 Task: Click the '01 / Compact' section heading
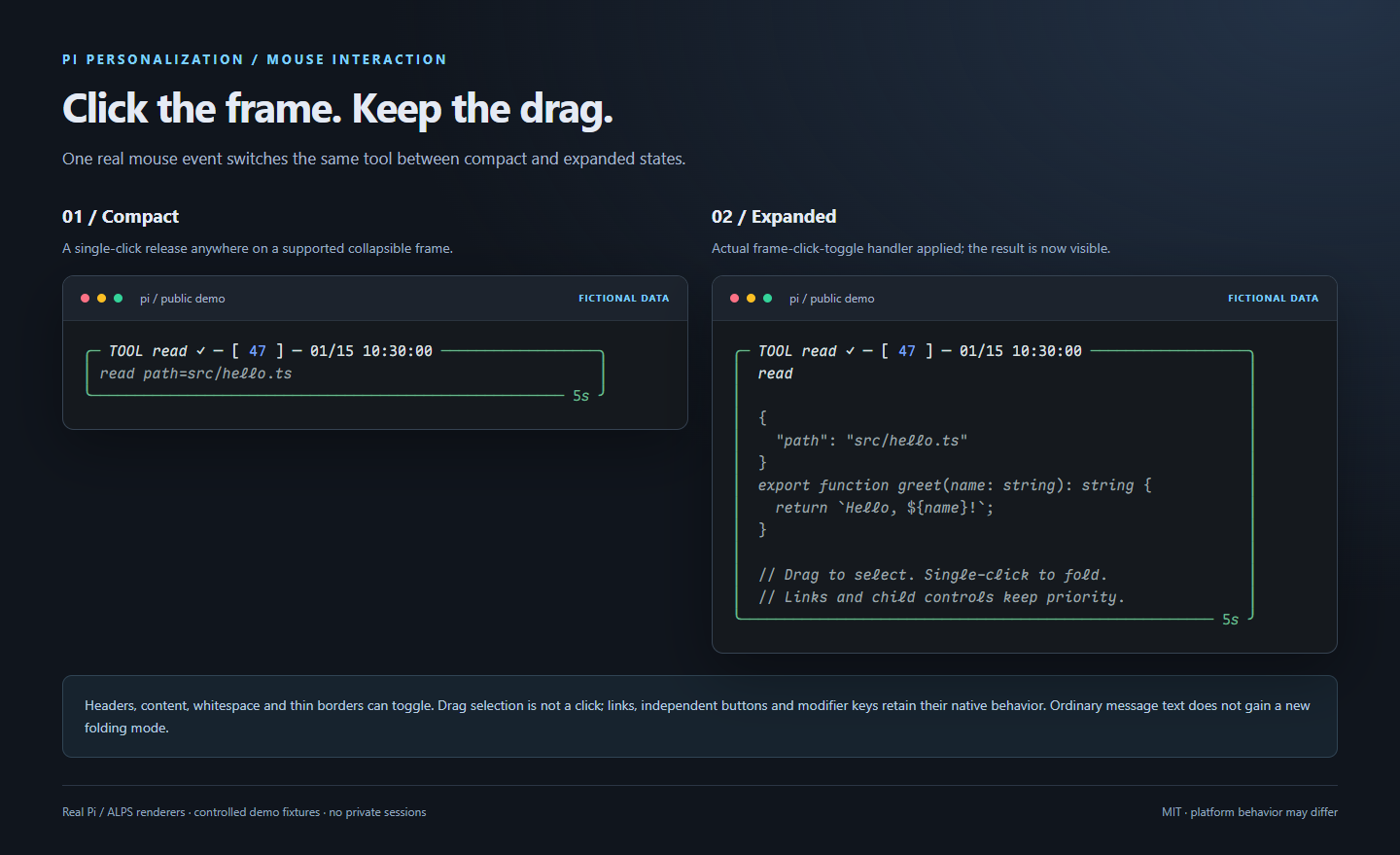pyautogui.click(x=121, y=217)
